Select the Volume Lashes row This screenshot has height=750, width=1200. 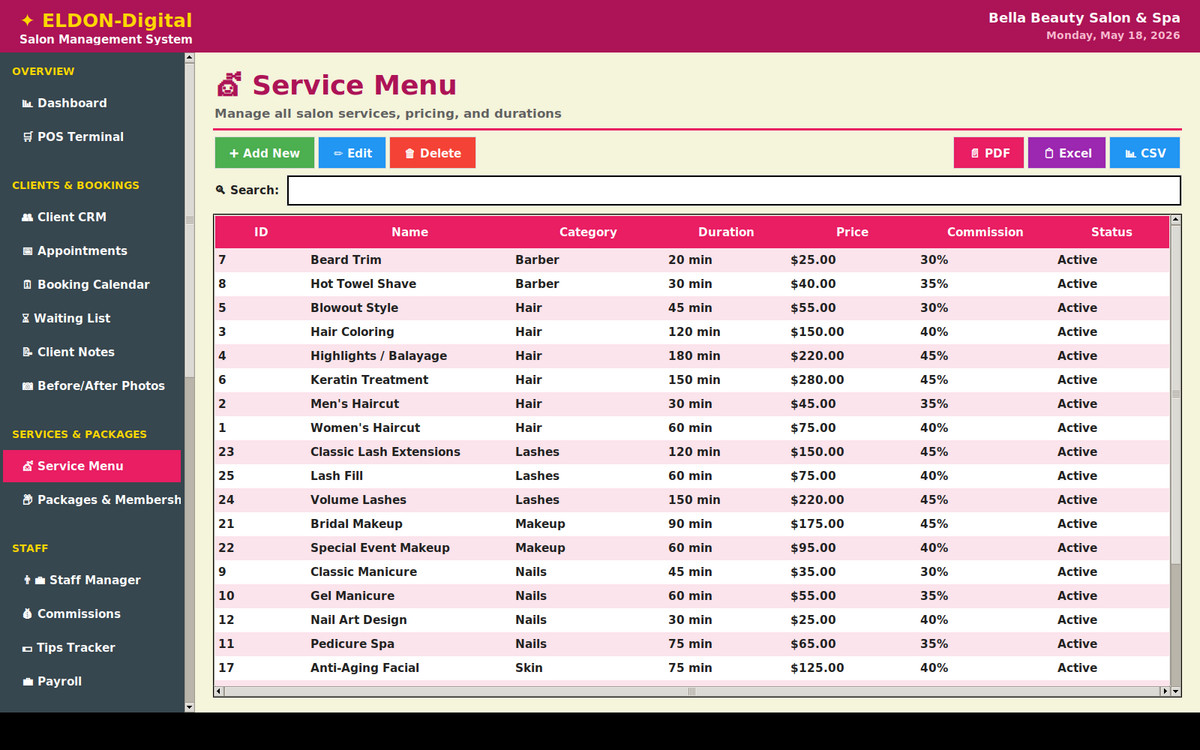click(x=692, y=500)
